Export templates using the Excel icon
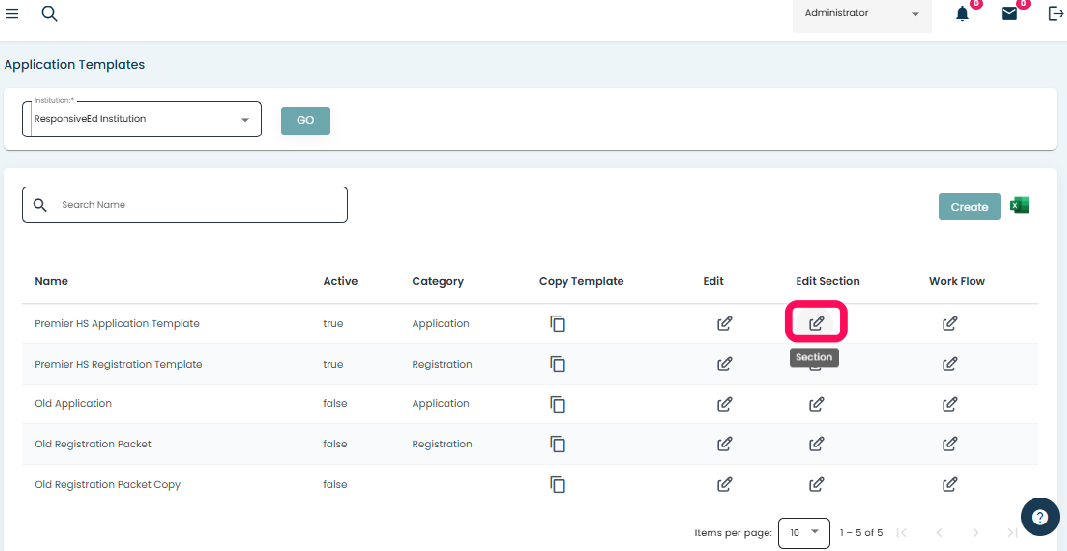This screenshot has height=551, width=1067. pos(1019,206)
